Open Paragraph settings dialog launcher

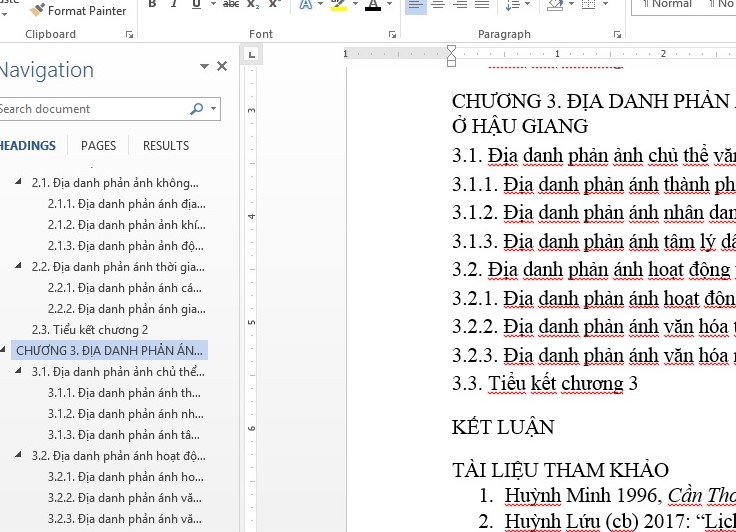click(x=618, y=35)
